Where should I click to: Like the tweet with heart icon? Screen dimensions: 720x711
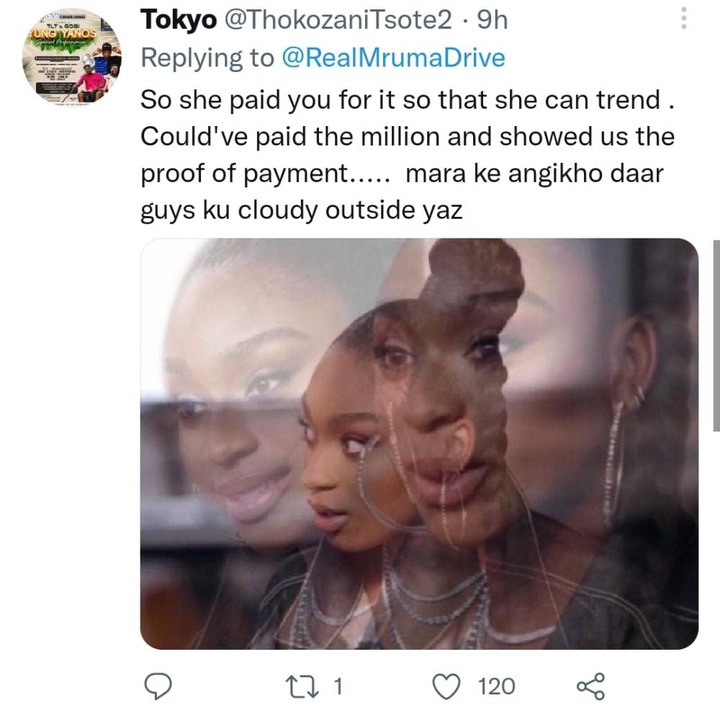pos(446,686)
